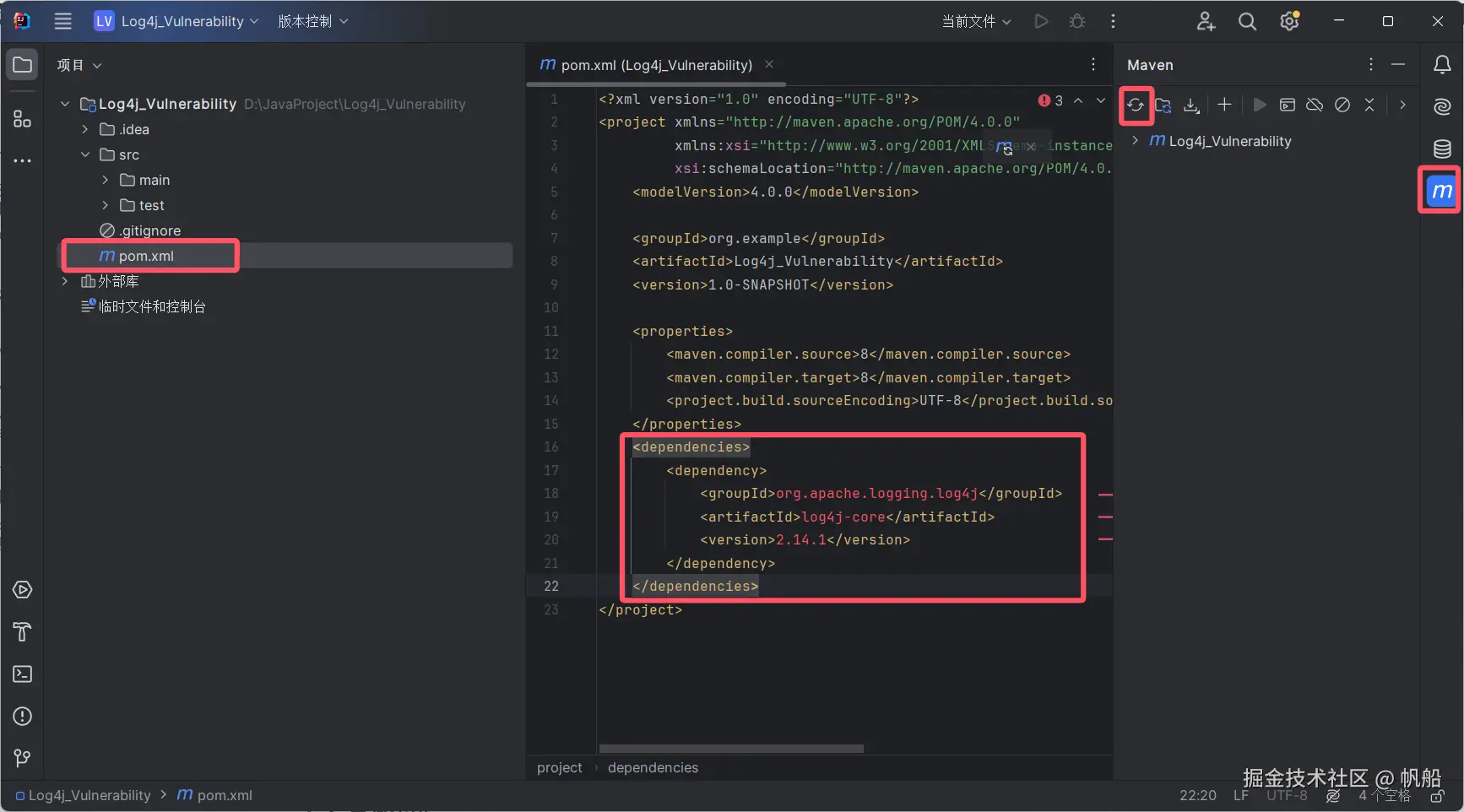Viewport: 1464px width, 812px height.
Task: Toggle read-only lock in status bar
Action: pos(1436,795)
